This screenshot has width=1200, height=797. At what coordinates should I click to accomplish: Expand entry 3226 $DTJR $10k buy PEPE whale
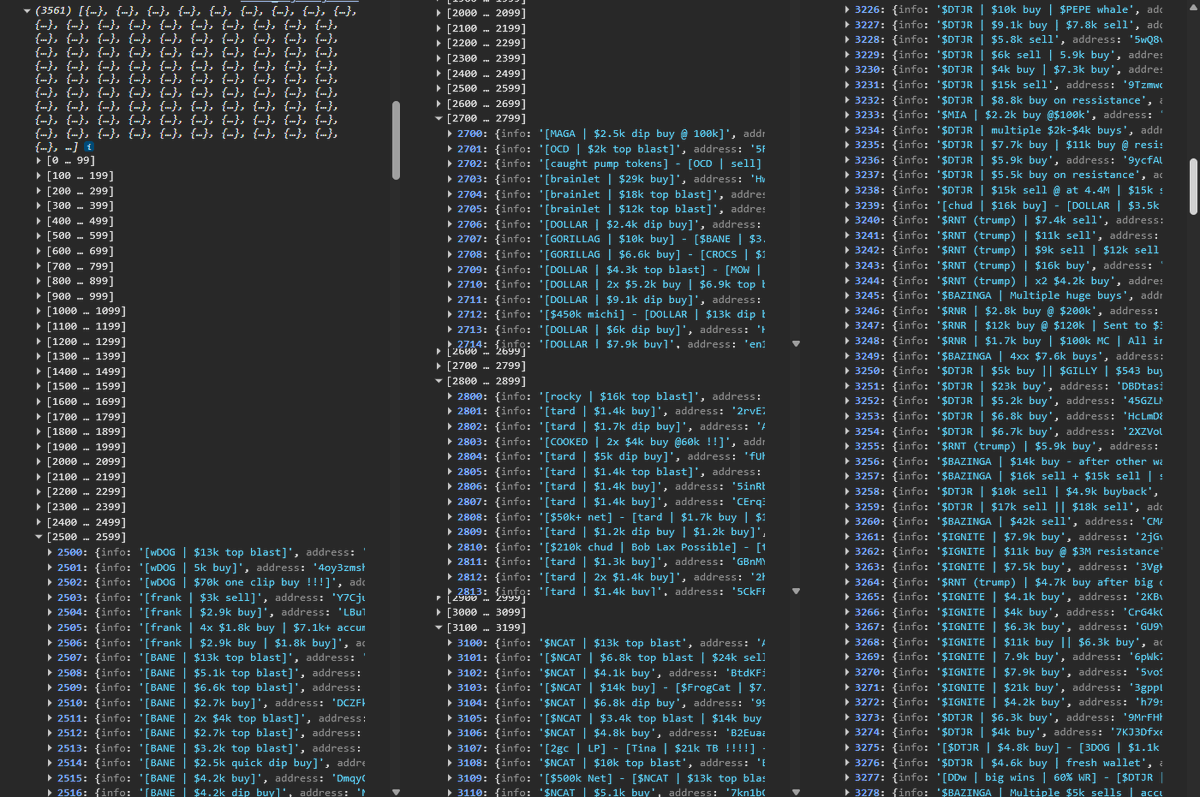849,9
